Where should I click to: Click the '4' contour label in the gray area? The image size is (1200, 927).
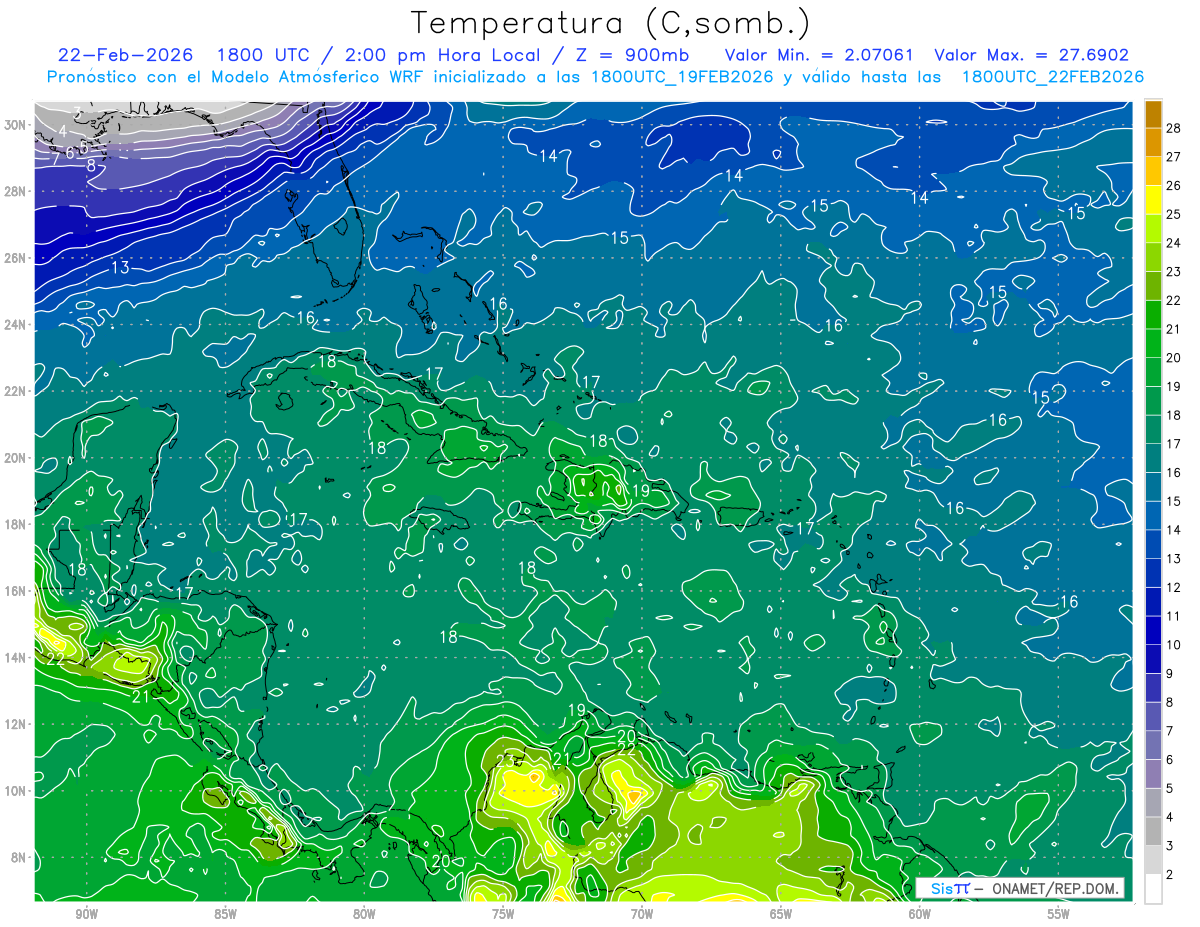pyautogui.click(x=62, y=132)
